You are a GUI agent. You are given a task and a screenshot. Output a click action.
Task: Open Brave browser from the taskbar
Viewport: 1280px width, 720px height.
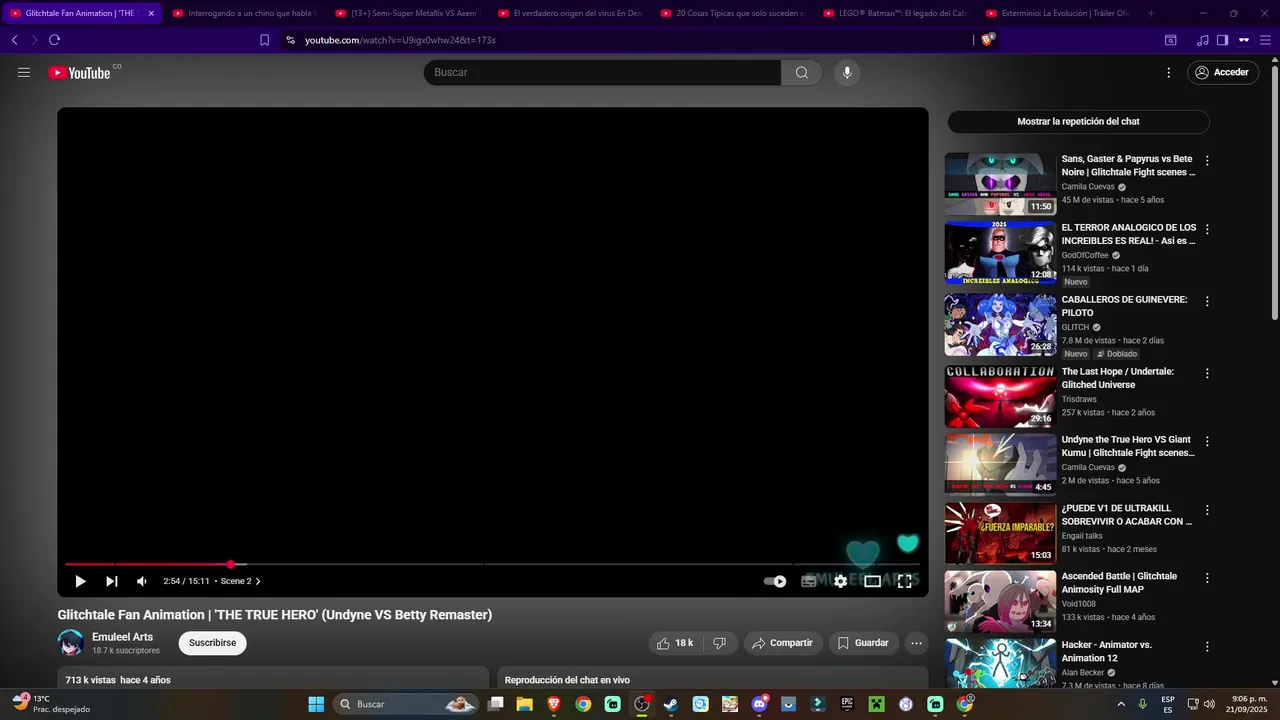(554, 704)
